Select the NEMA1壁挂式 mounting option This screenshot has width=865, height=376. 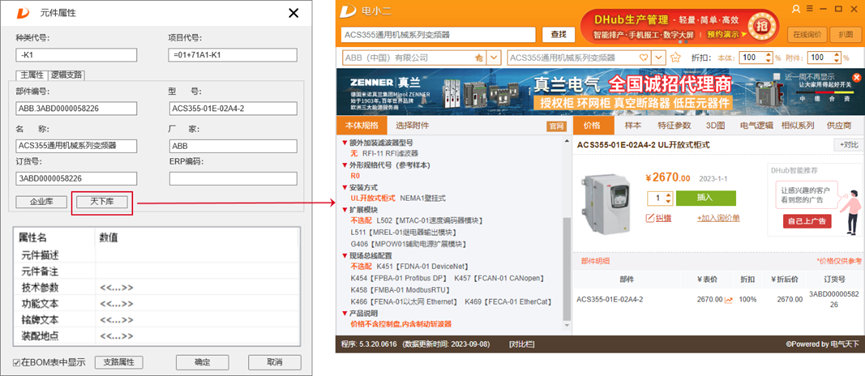(x=423, y=198)
